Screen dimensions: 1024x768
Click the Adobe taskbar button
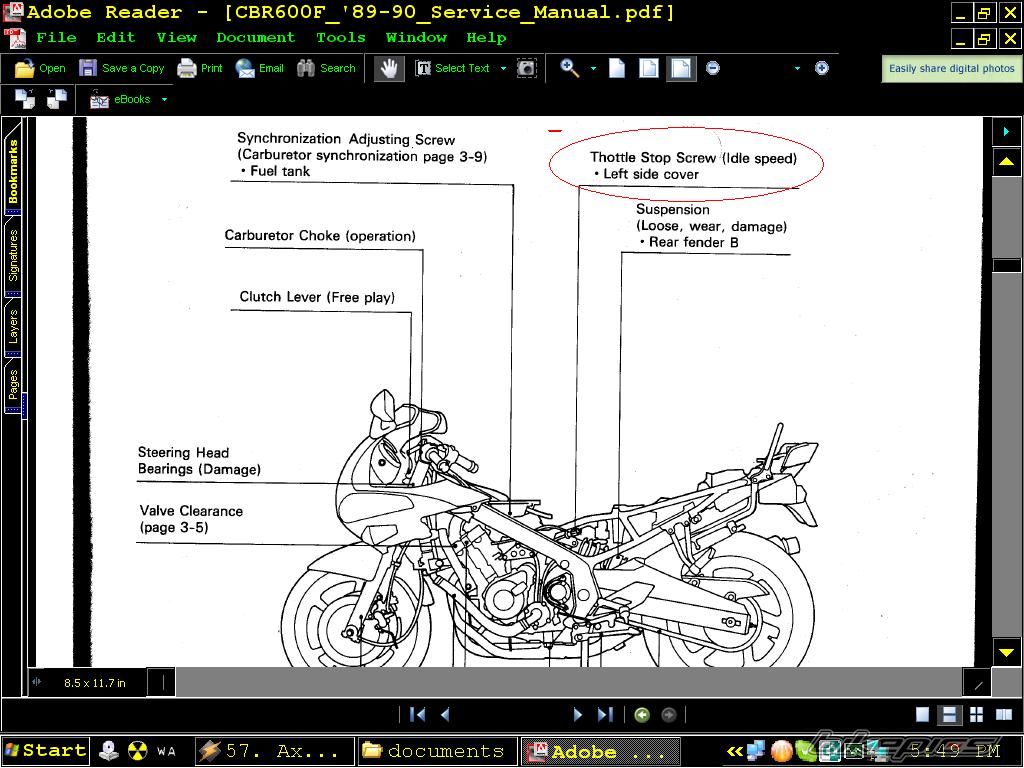(x=600, y=751)
